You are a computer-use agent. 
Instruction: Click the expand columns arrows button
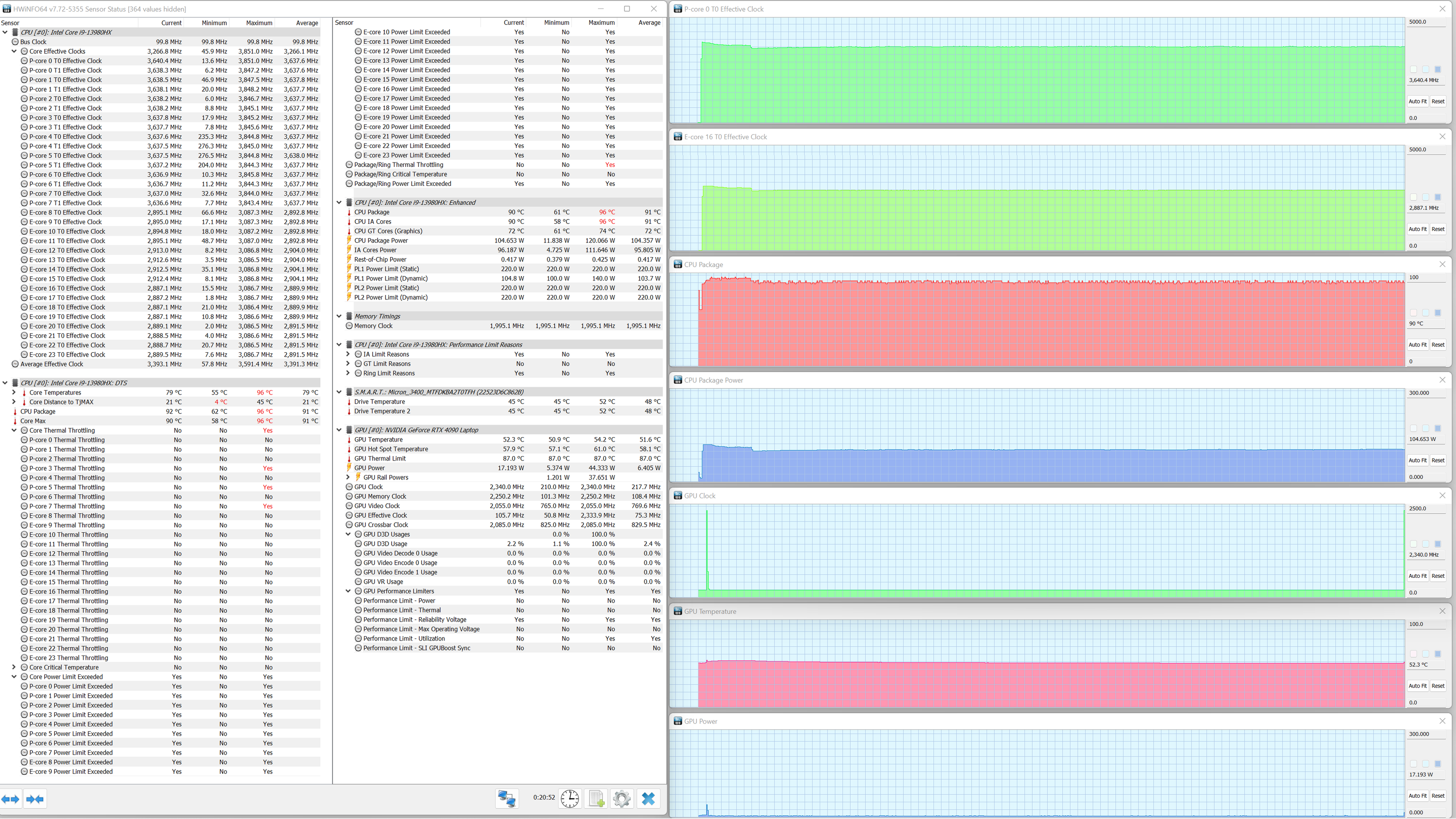(11, 799)
